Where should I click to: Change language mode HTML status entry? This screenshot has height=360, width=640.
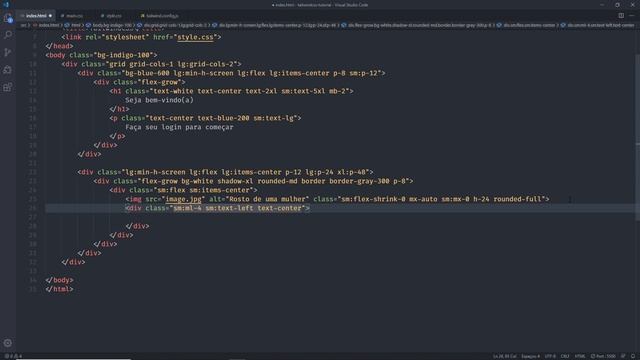click(580, 356)
